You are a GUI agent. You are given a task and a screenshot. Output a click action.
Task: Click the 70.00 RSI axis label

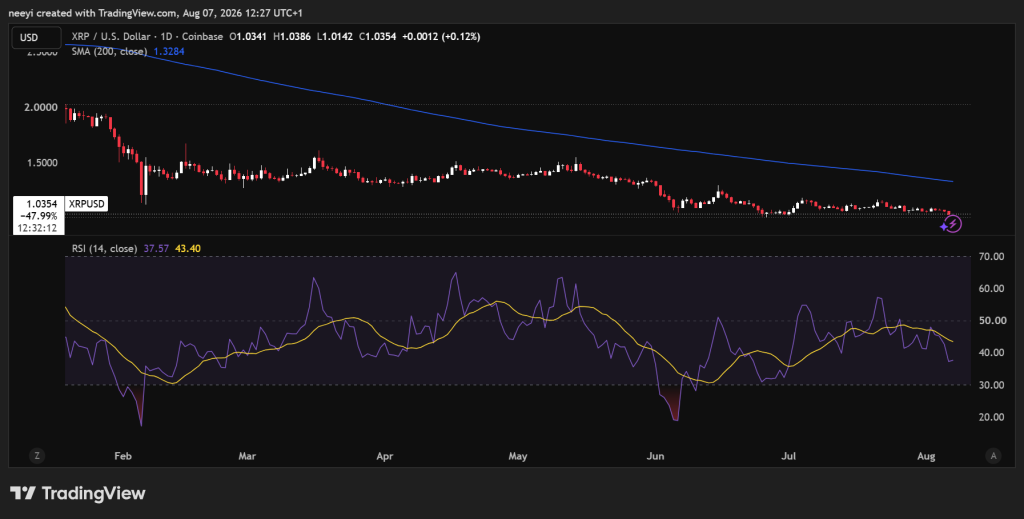pos(991,257)
